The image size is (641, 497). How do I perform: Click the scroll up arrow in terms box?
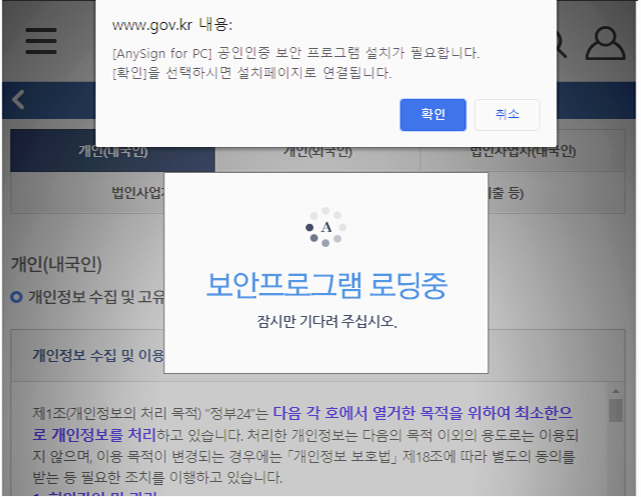tap(616, 391)
